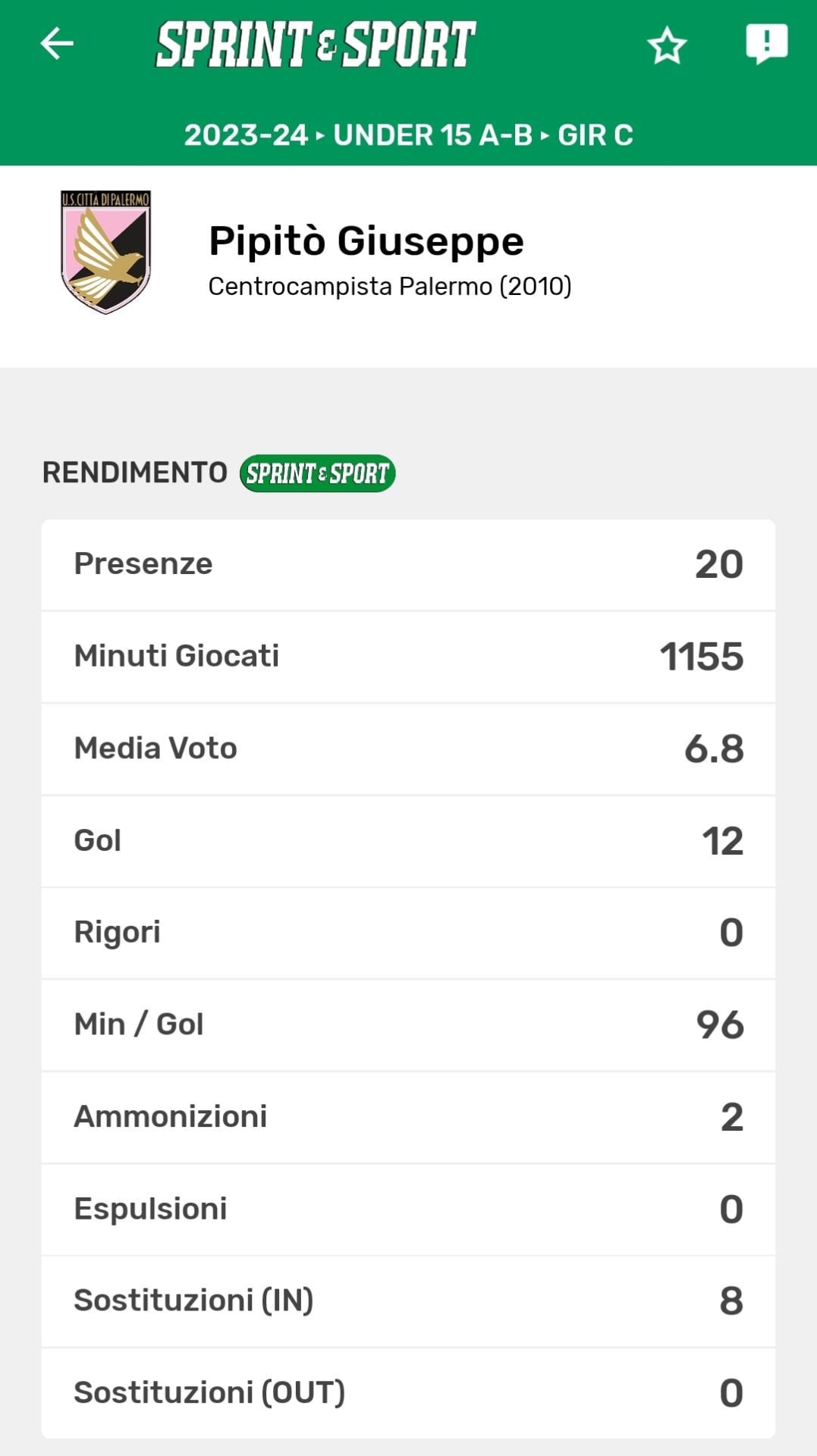Select the Presenze stat row

[x=408, y=564]
